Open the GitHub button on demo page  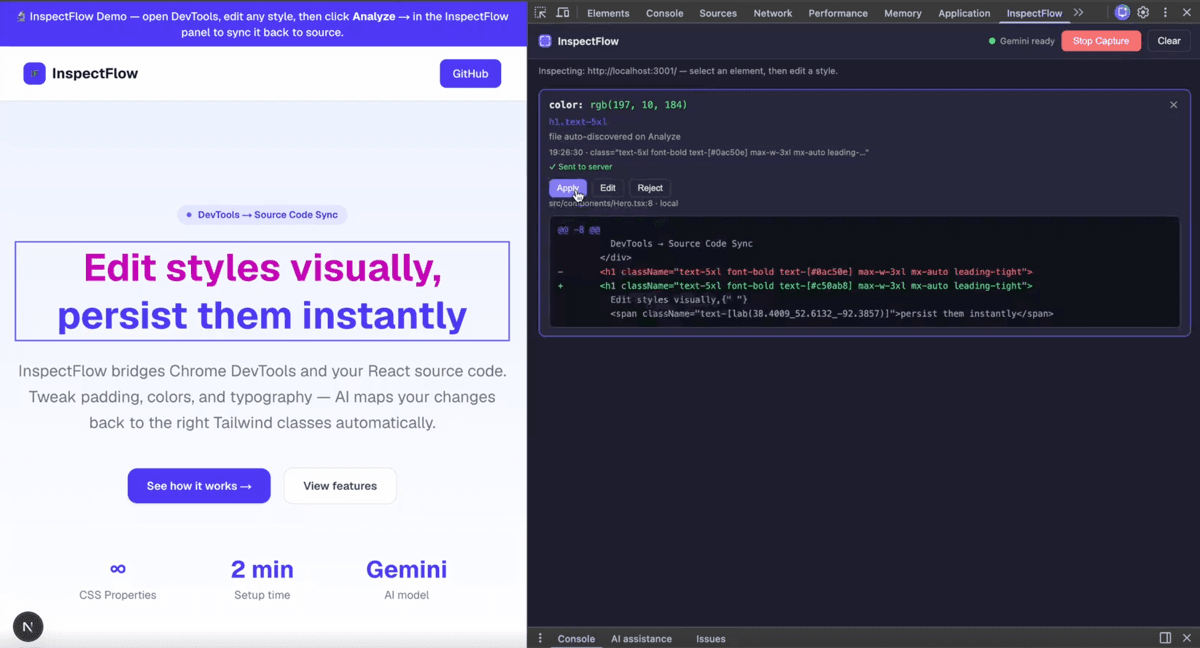pos(470,74)
